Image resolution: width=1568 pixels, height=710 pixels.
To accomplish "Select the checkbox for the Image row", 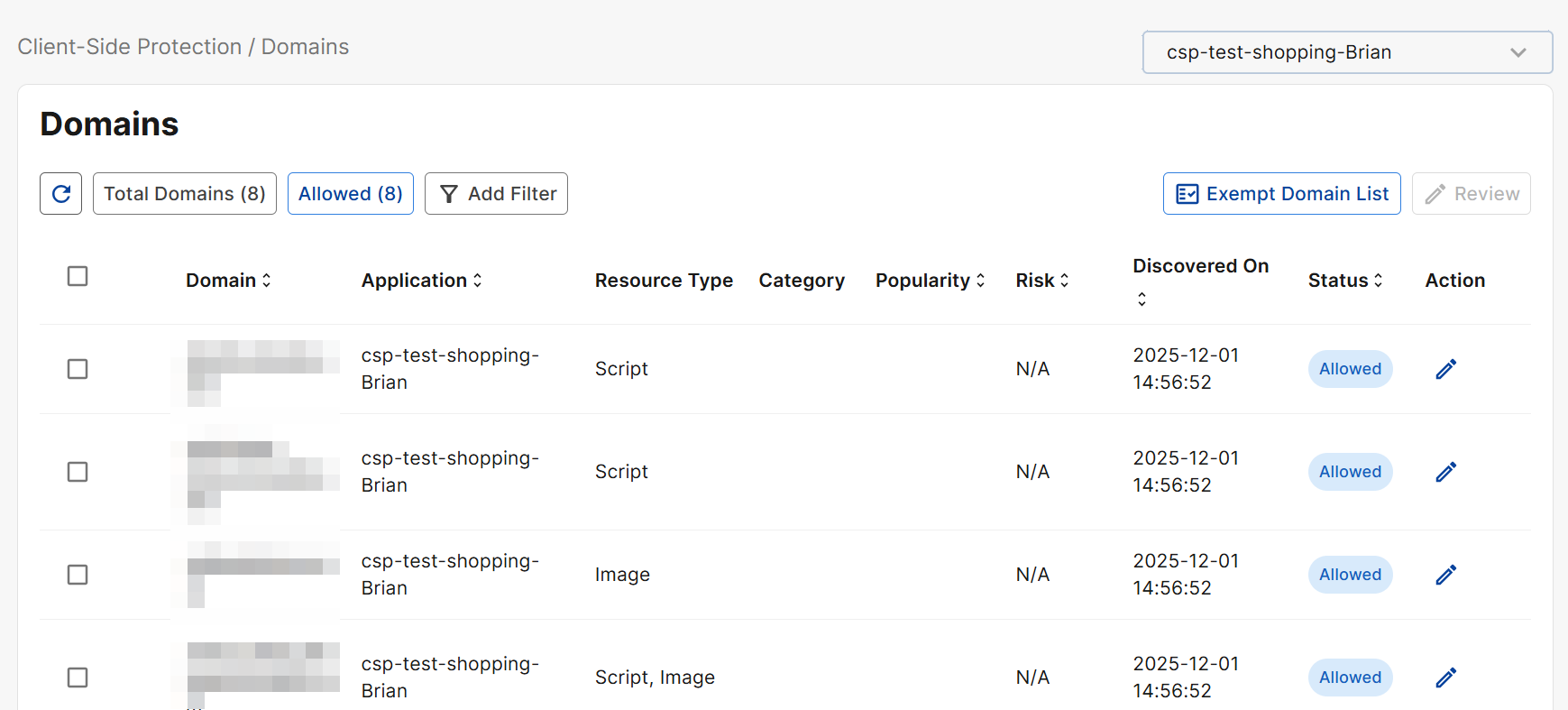I will [x=78, y=575].
